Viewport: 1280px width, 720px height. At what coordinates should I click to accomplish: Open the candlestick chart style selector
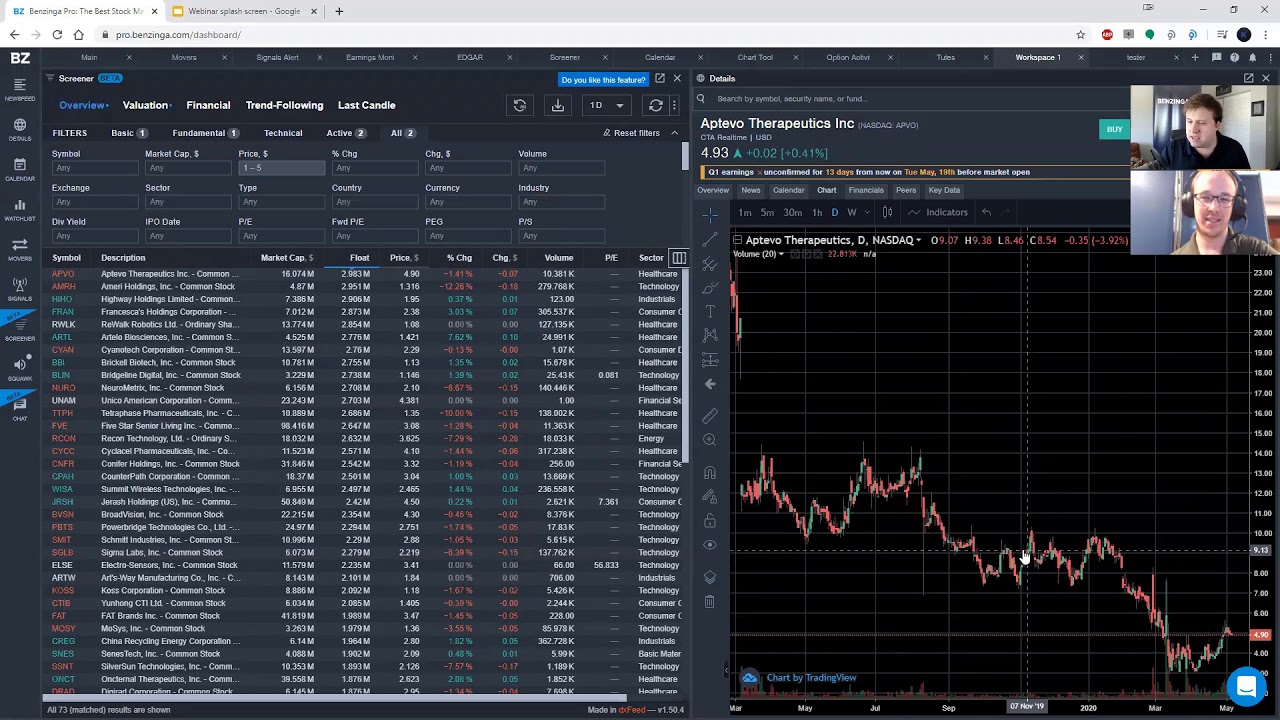coord(887,212)
